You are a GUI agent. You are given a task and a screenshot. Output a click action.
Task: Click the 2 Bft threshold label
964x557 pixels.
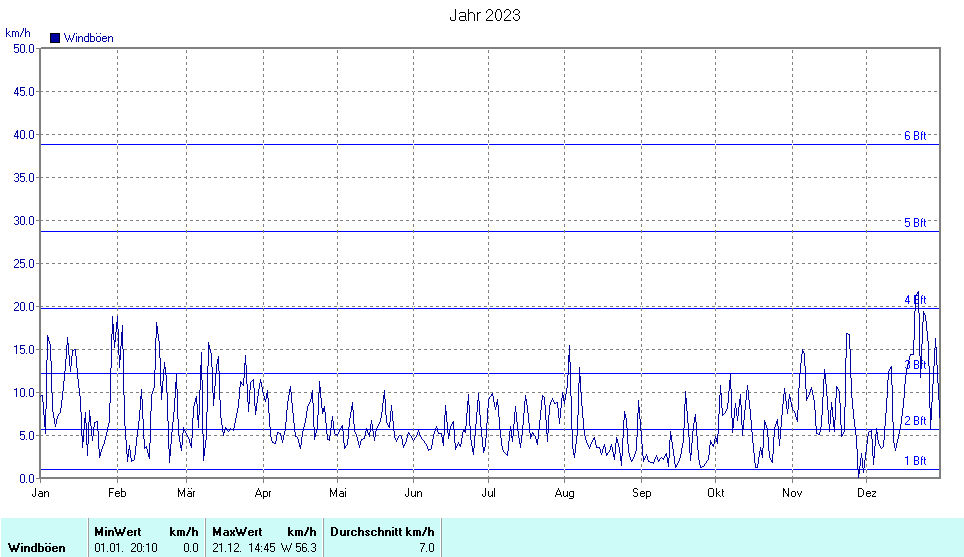[x=915, y=421]
